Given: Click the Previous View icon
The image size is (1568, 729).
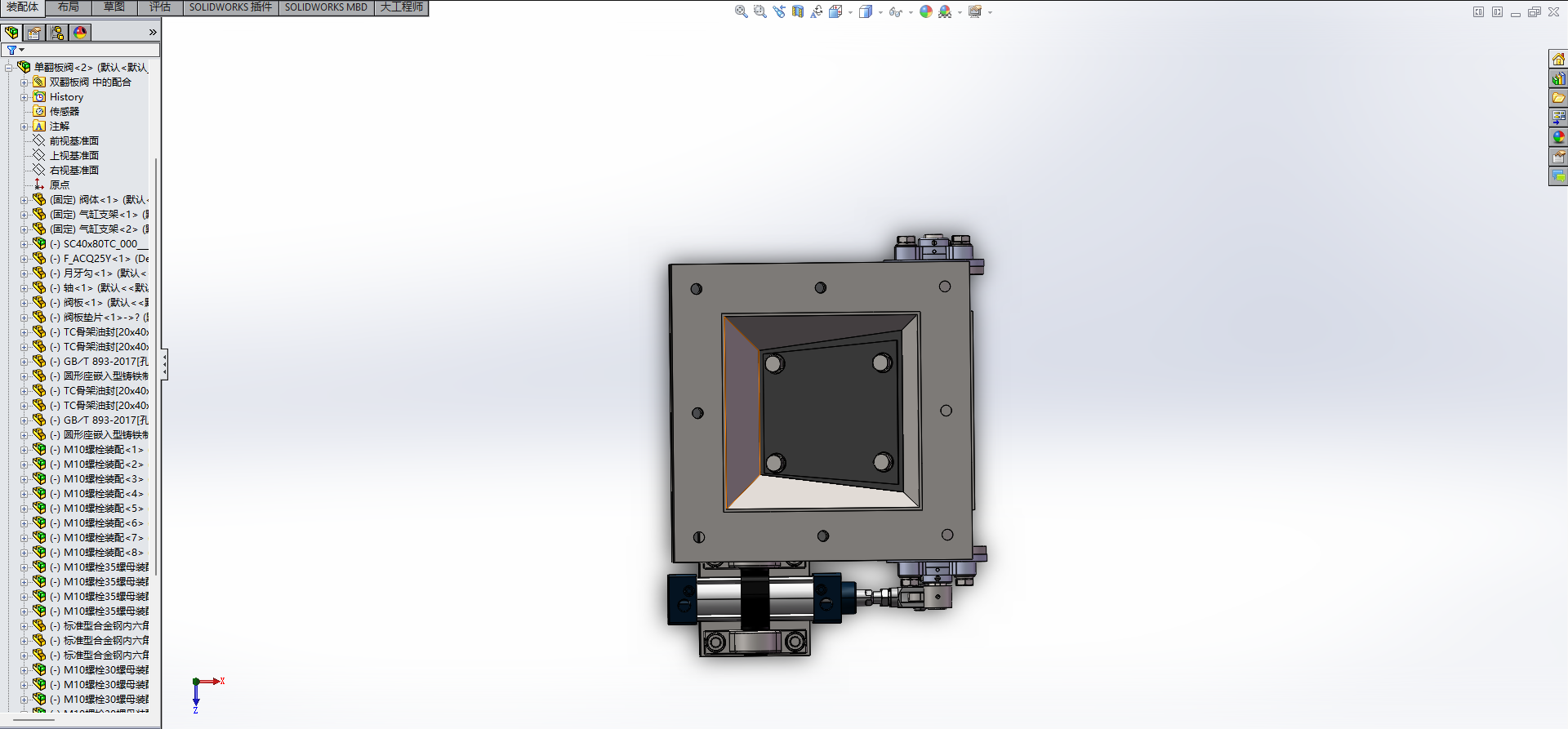Looking at the screenshot, I should (779, 11).
